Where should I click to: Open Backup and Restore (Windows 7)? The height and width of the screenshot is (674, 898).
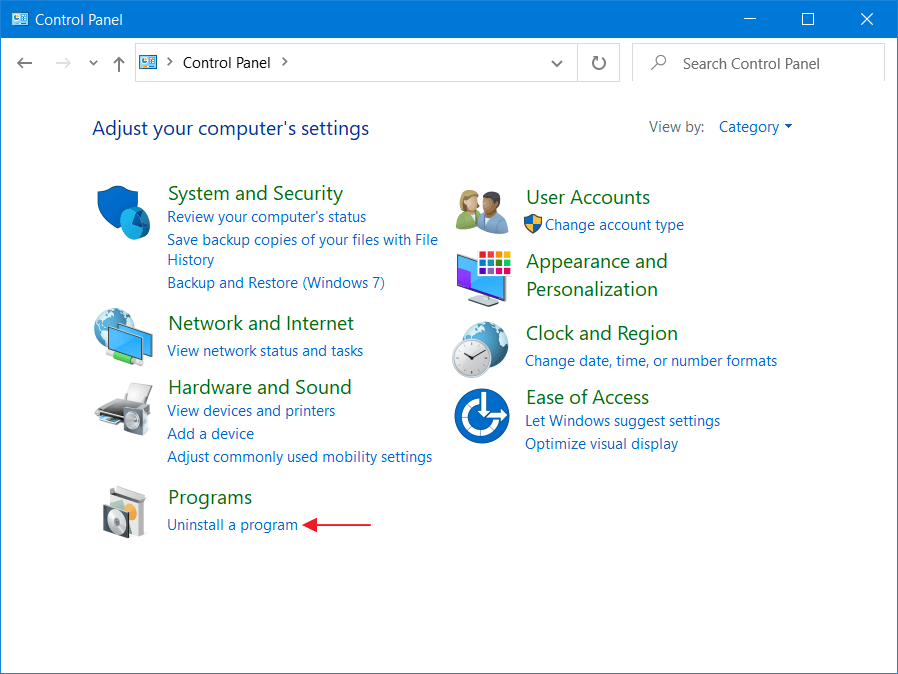276,283
